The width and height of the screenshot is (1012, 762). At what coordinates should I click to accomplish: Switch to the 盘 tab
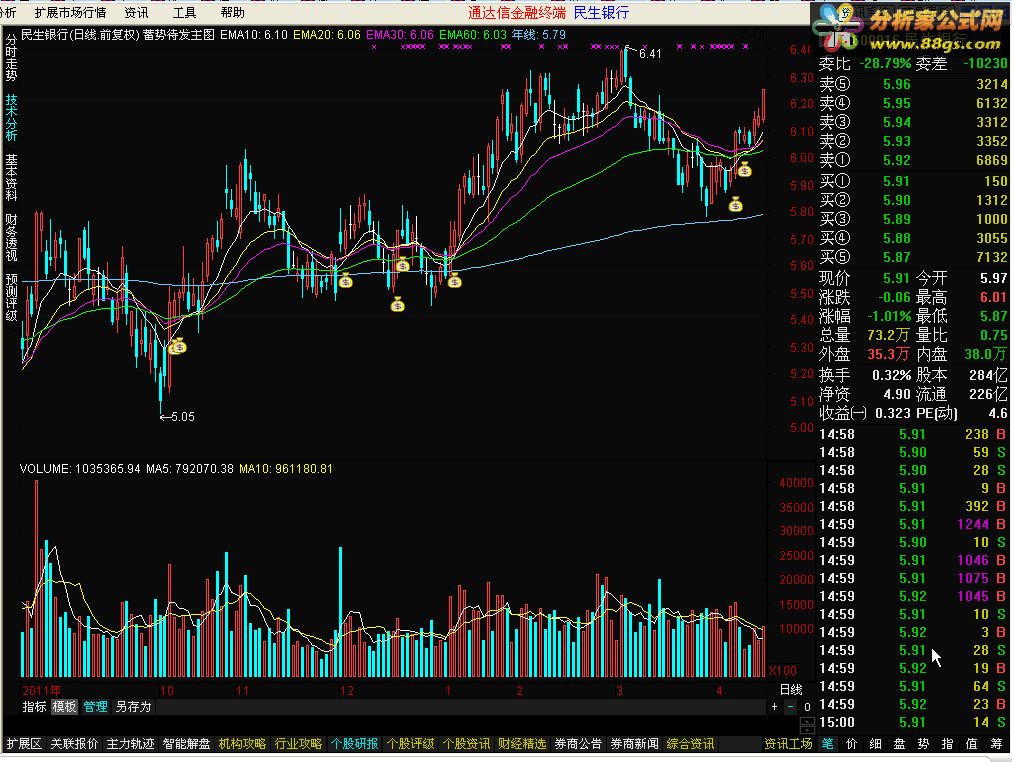coord(899,744)
